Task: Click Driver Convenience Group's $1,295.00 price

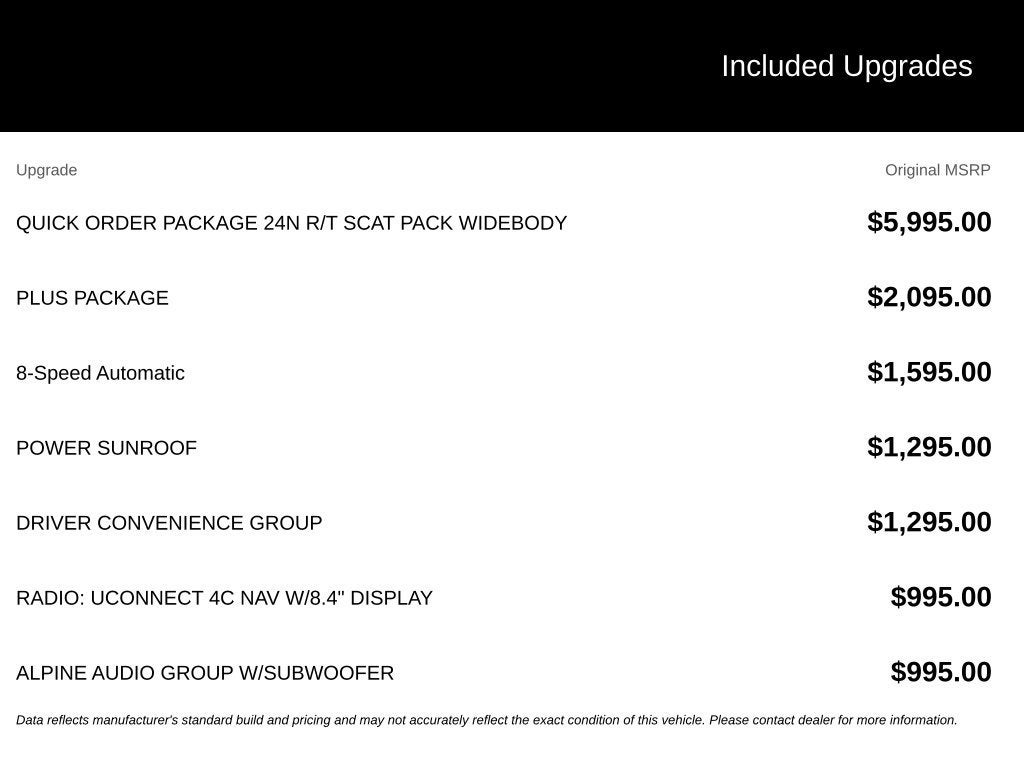Action: (929, 522)
